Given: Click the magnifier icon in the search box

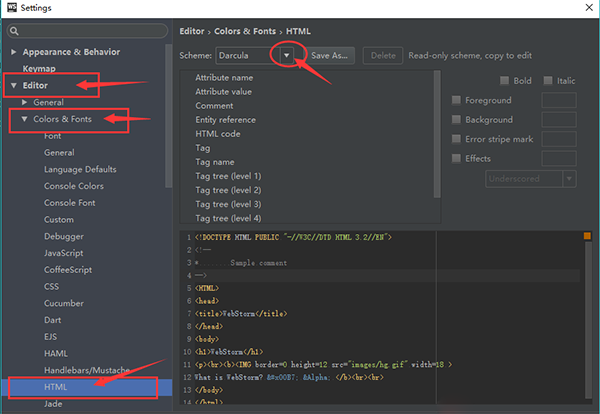Looking at the screenshot, I should point(18,31).
